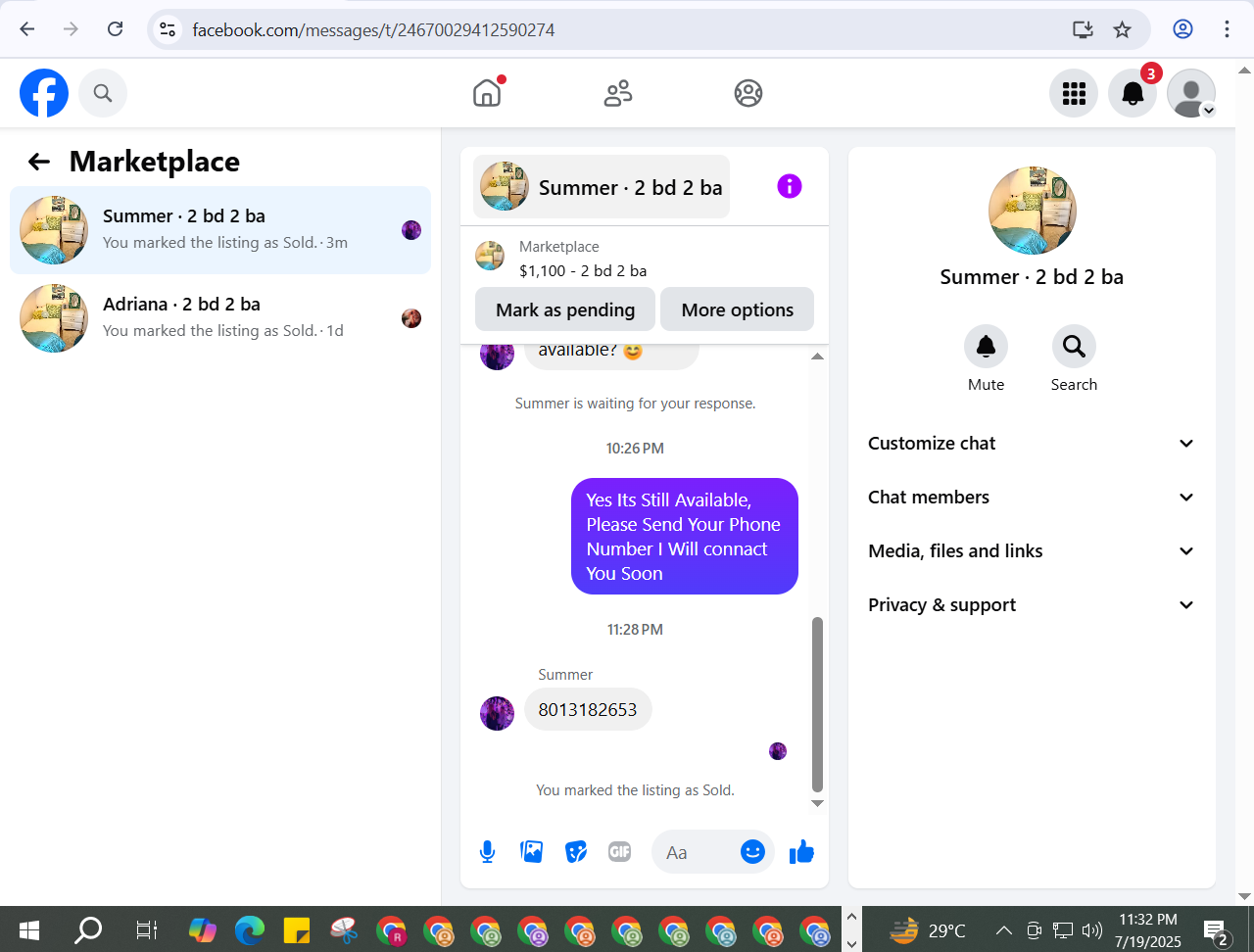Attach a photo file icon
The image size is (1254, 952).
[532, 852]
